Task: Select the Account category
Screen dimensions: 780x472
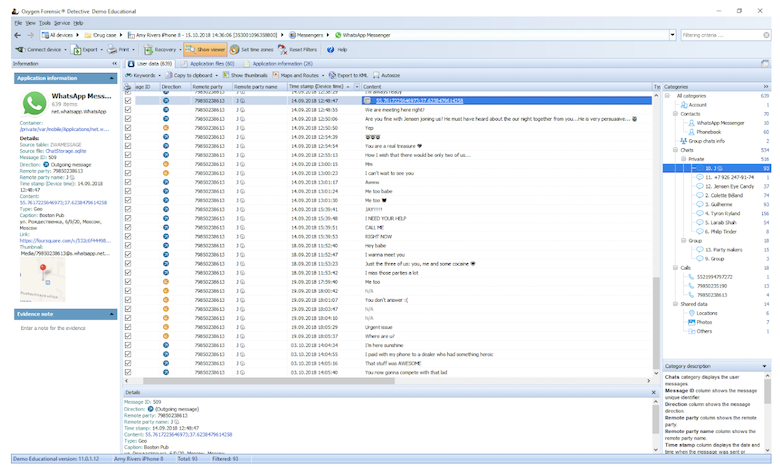Action: pos(697,105)
